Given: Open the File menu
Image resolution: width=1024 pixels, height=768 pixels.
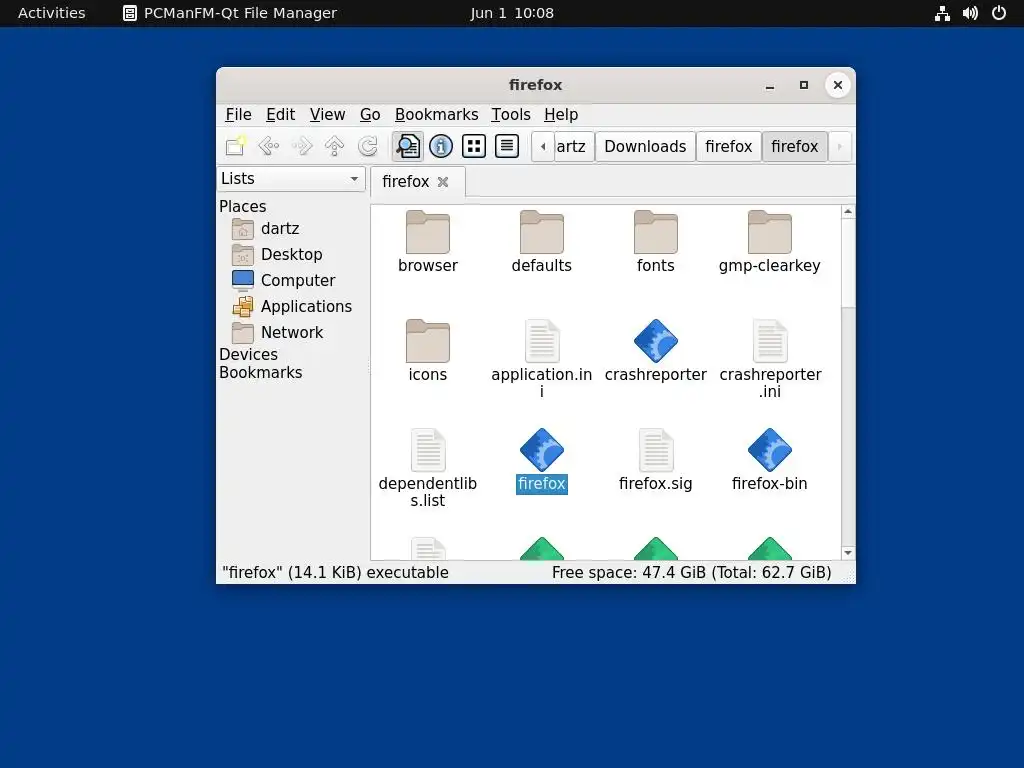Looking at the screenshot, I should click(238, 114).
